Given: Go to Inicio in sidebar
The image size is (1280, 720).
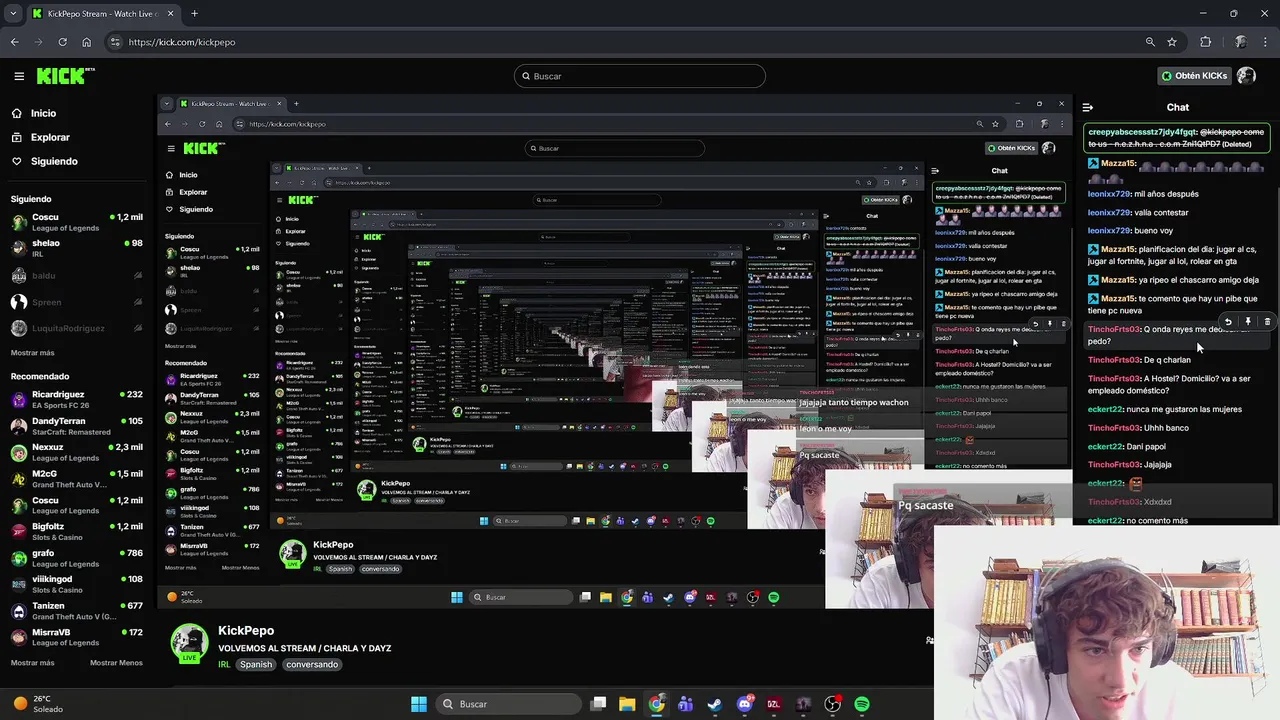Looking at the screenshot, I should (43, 113).
